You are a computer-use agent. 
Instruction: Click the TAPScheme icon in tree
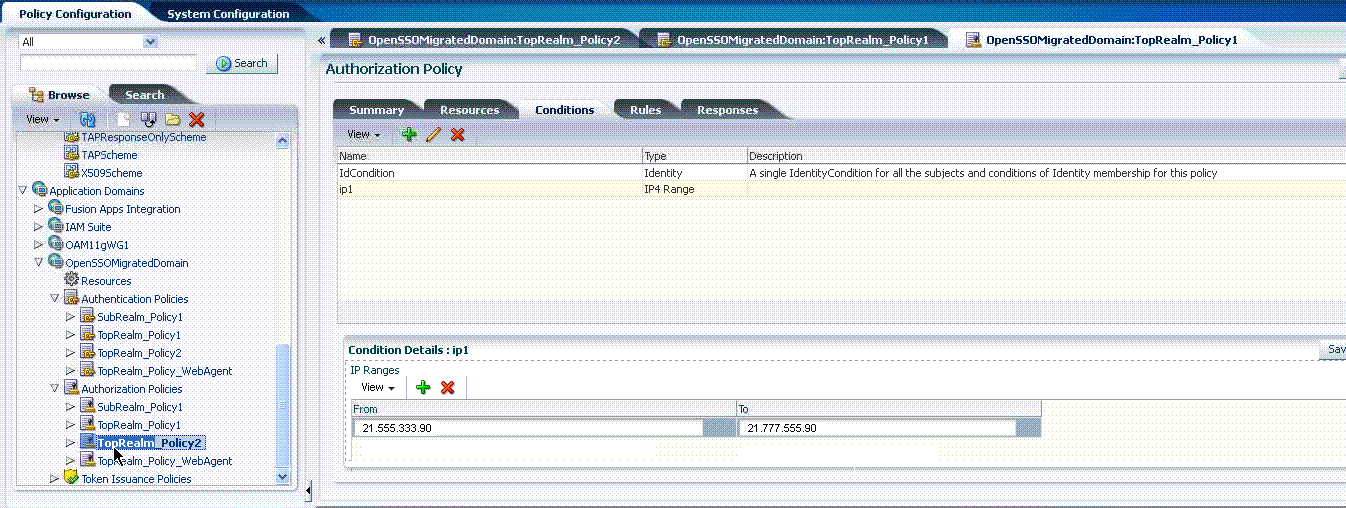coord(71,155)
